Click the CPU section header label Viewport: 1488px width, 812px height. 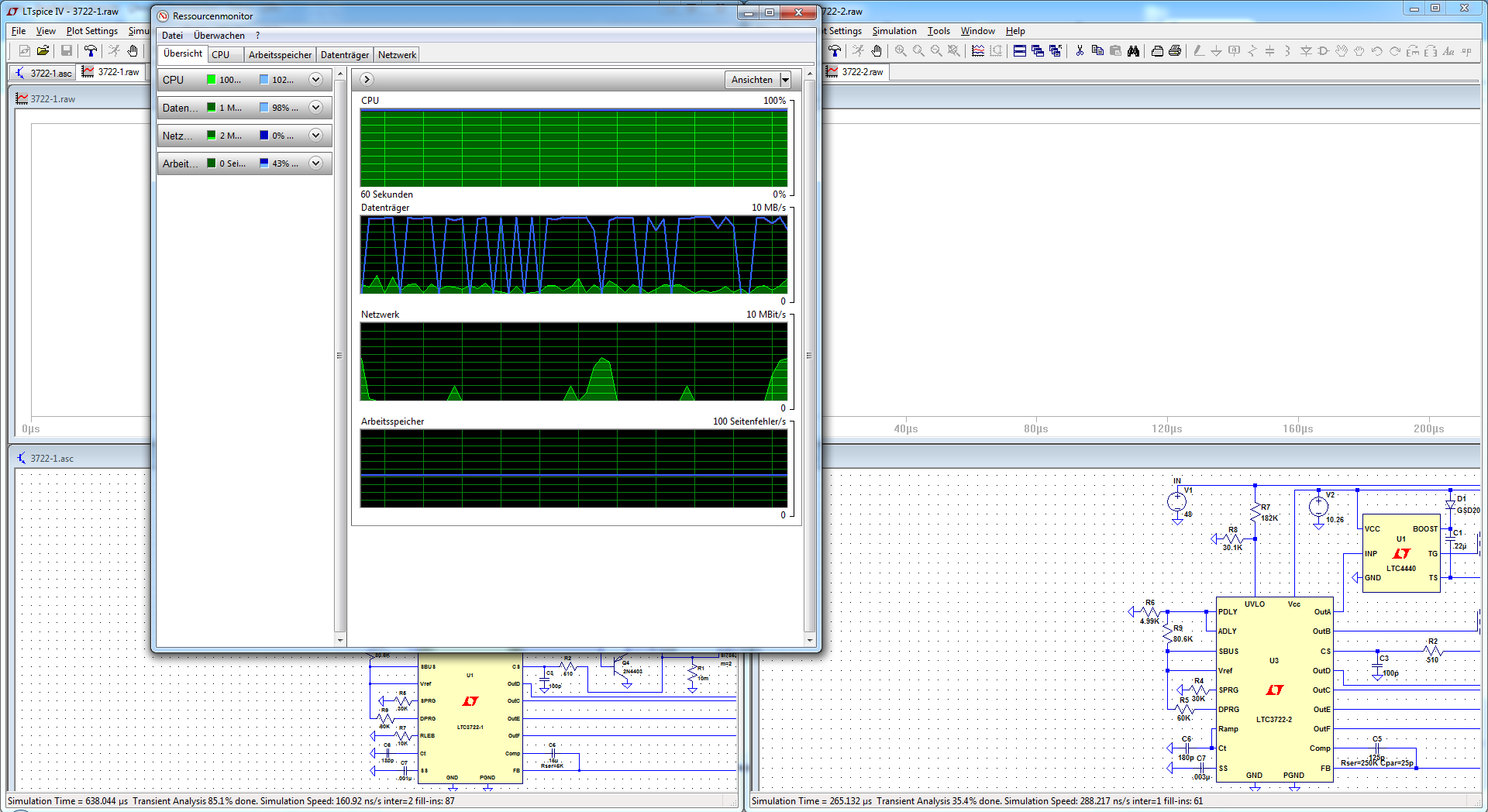pos(173,80)
